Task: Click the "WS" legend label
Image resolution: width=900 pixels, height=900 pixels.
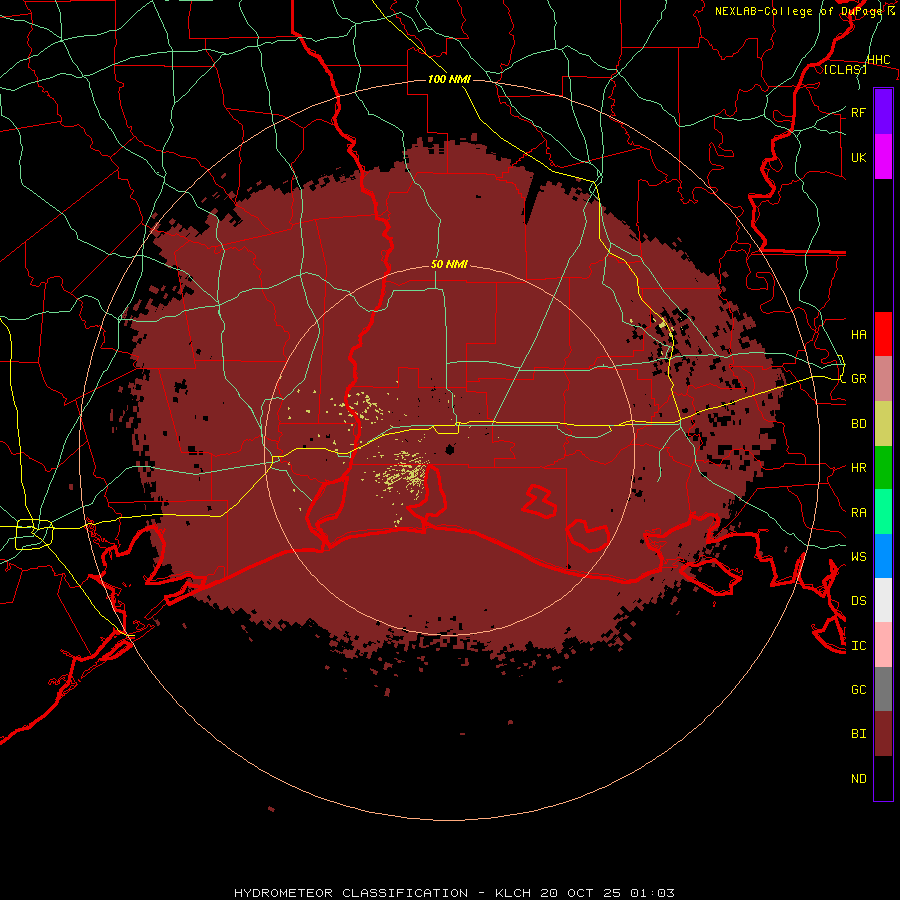Action: [858, 556]
